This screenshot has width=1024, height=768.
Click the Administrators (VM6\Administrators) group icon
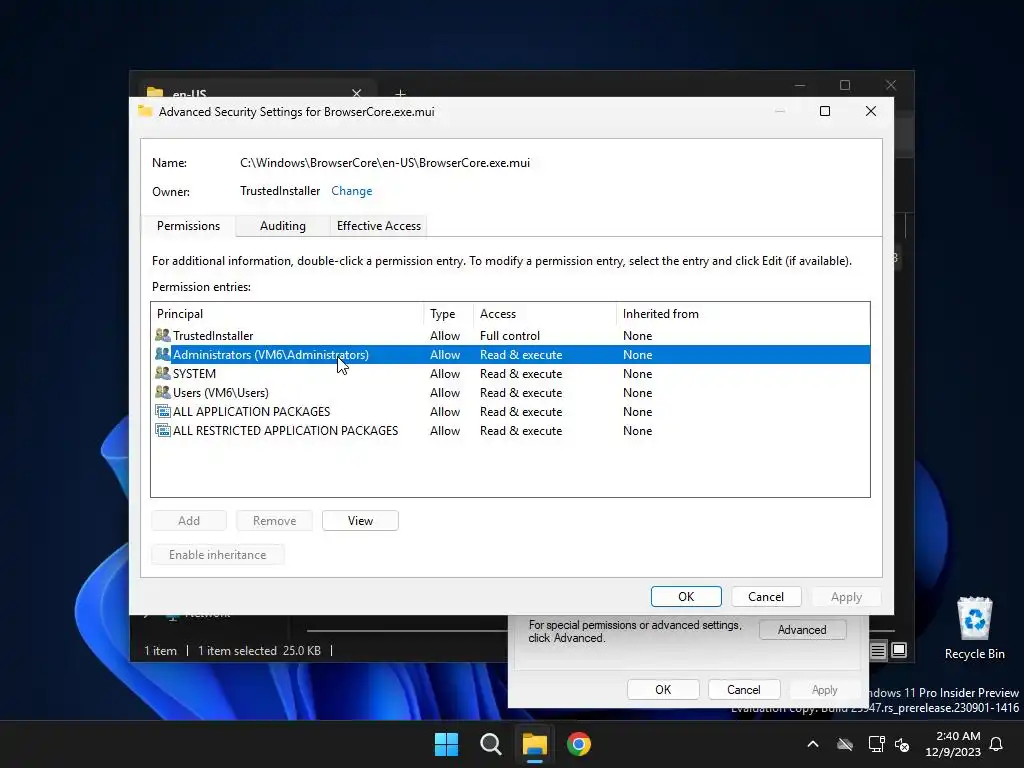(162, 355)
